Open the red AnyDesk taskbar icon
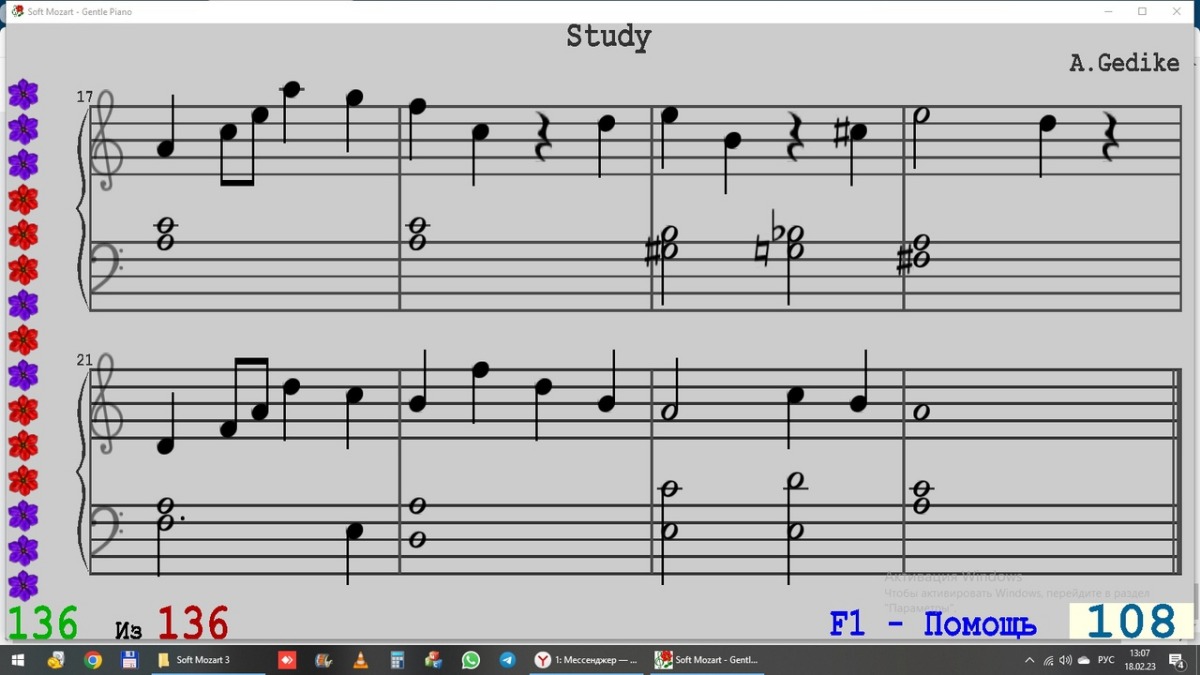Screen dimensions: 1200x675 pos(287,660)
